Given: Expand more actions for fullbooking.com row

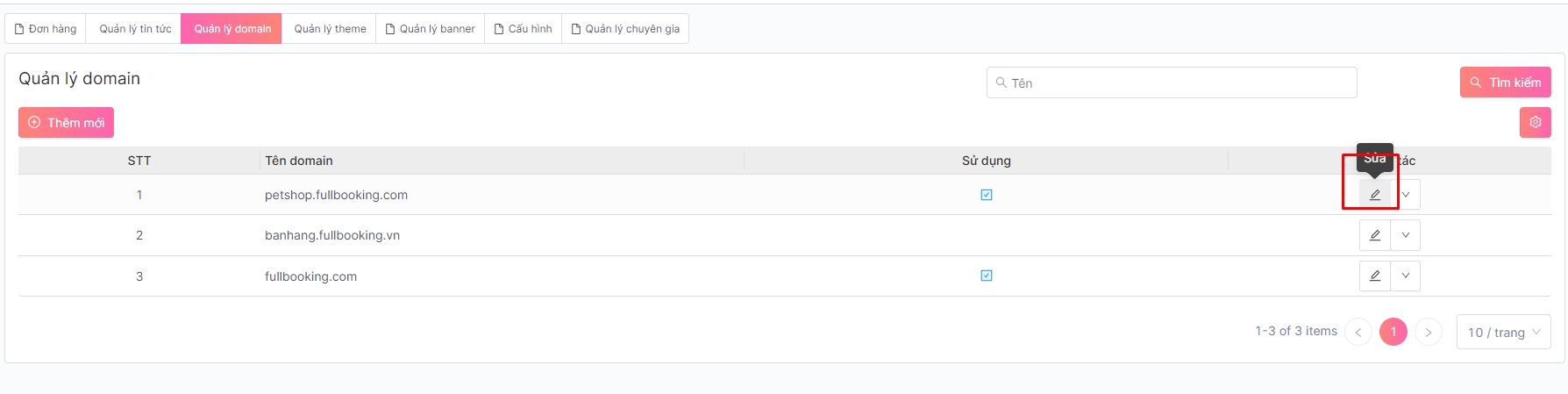Looking at the screenshot, I should click(x=1406, y=276).
